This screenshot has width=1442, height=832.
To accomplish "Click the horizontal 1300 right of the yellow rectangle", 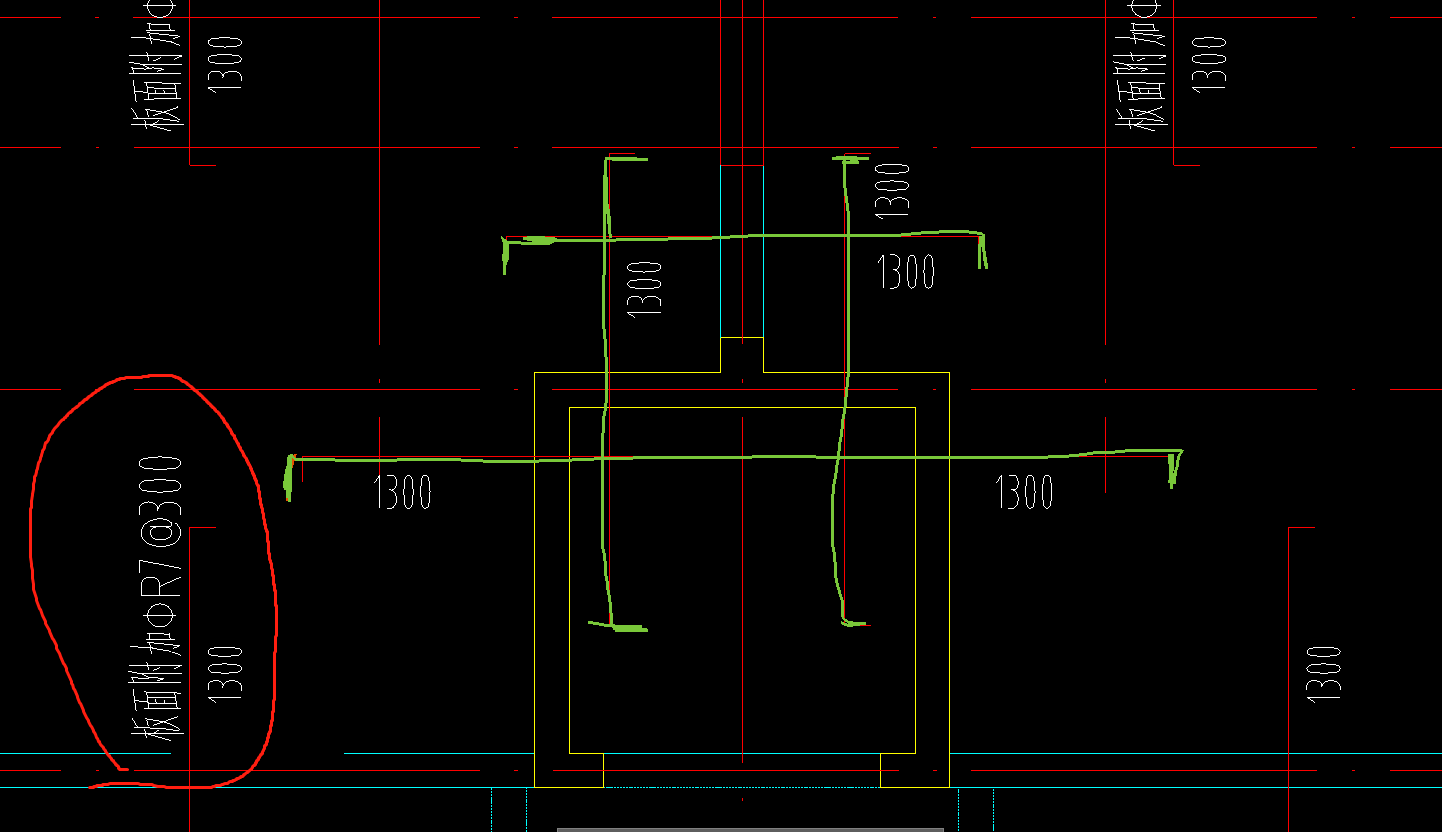I will pyautogui.click(x=1025, y=493).
